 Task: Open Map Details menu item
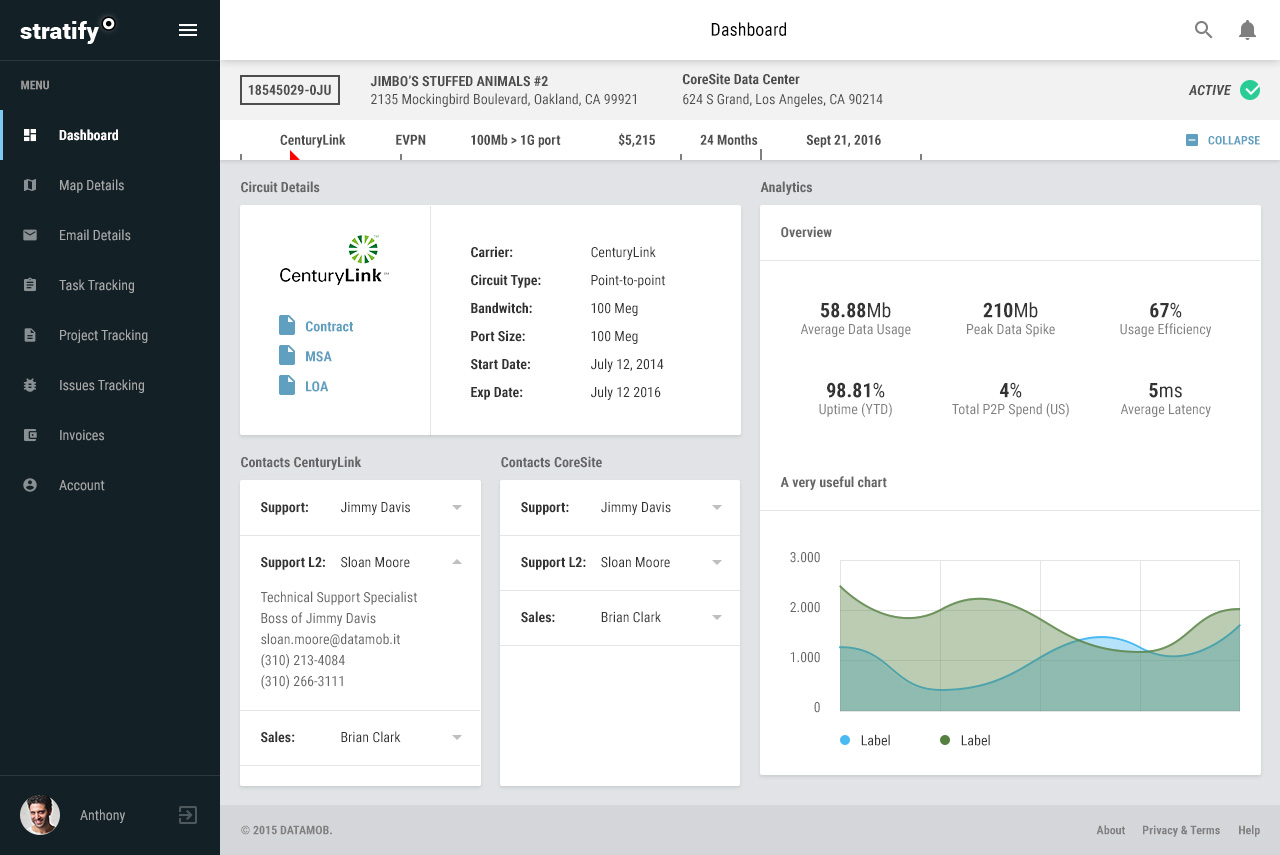110,185
